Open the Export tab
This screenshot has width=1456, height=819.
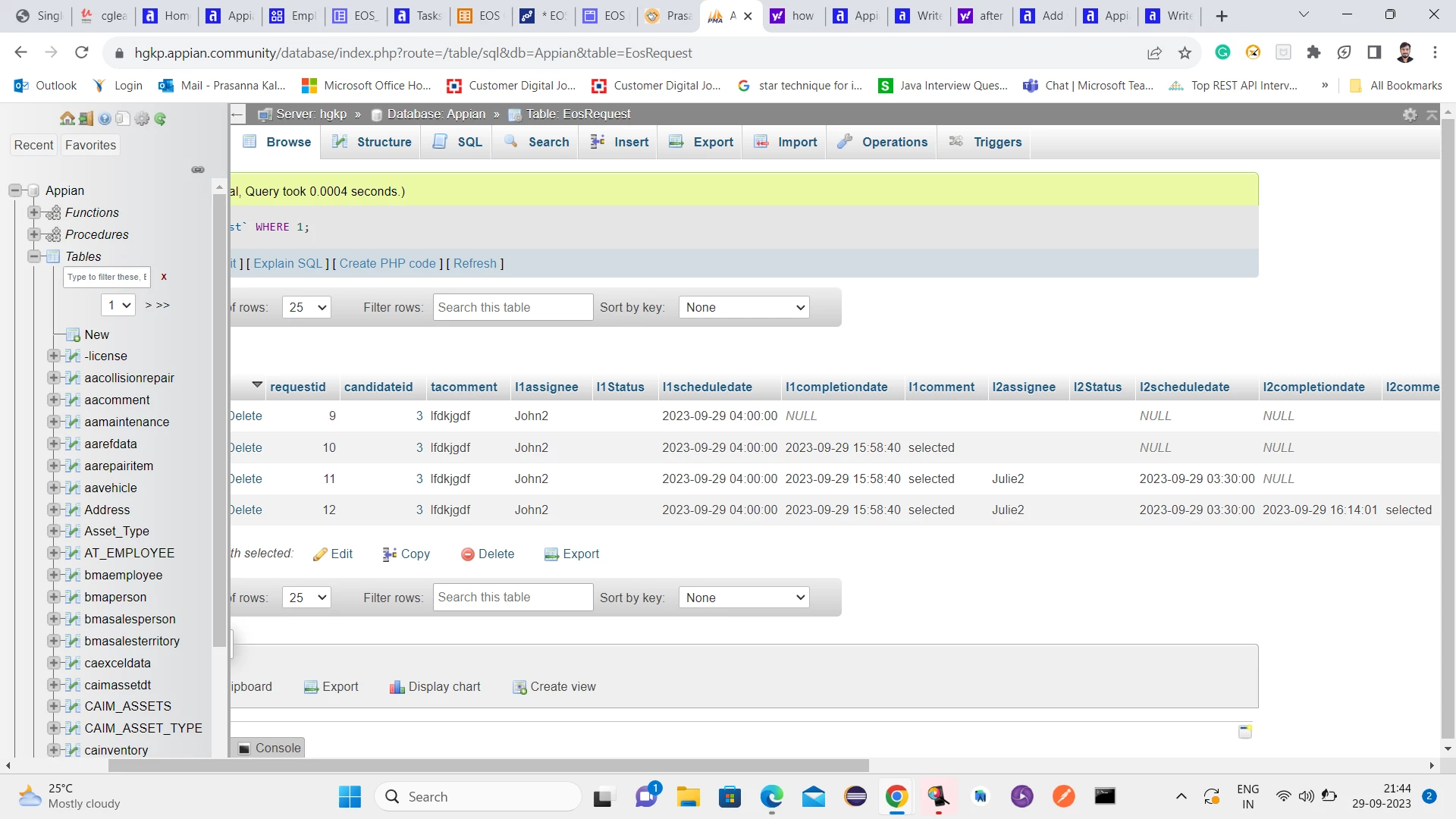pos(701,143)
